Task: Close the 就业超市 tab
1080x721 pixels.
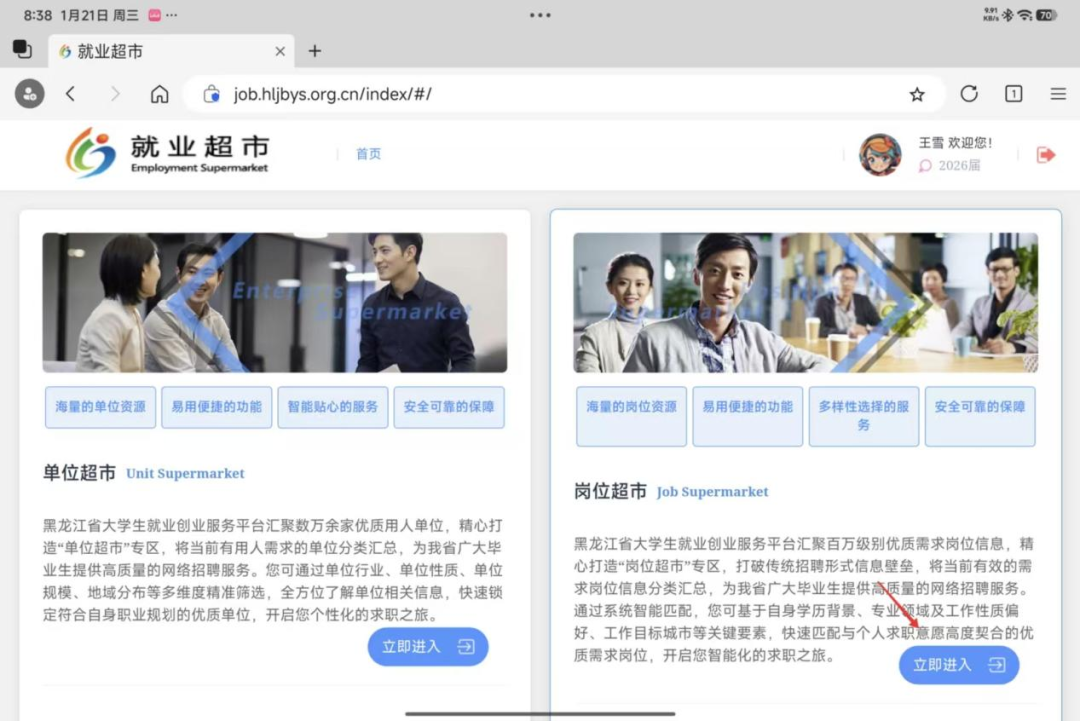Action: coord(280,51)
